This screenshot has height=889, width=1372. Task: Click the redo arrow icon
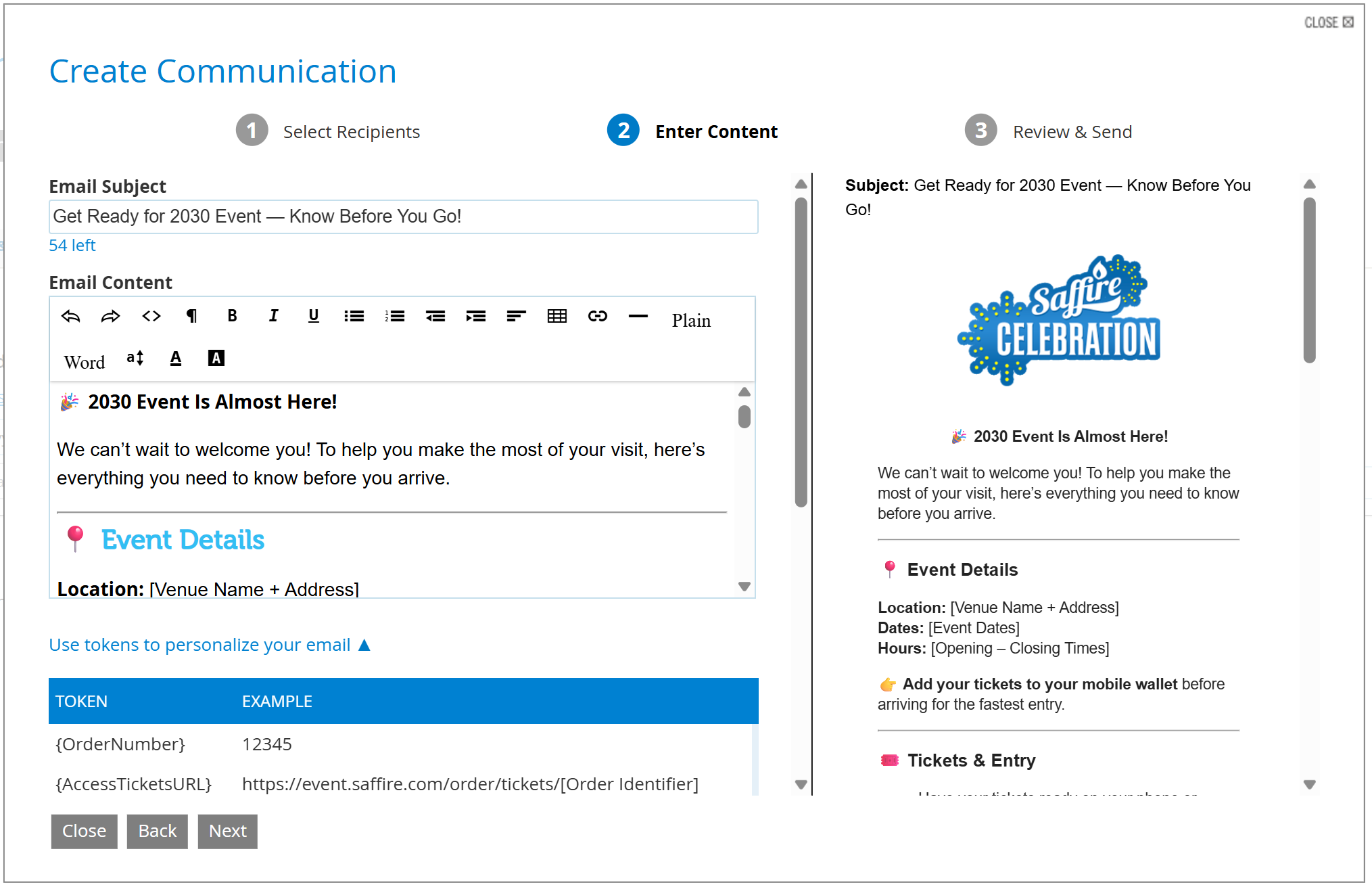110,316
